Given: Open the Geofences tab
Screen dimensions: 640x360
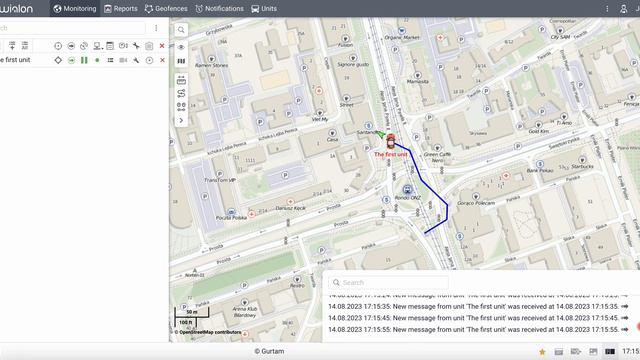Looking at the screenshot, I should coord(166,9).
